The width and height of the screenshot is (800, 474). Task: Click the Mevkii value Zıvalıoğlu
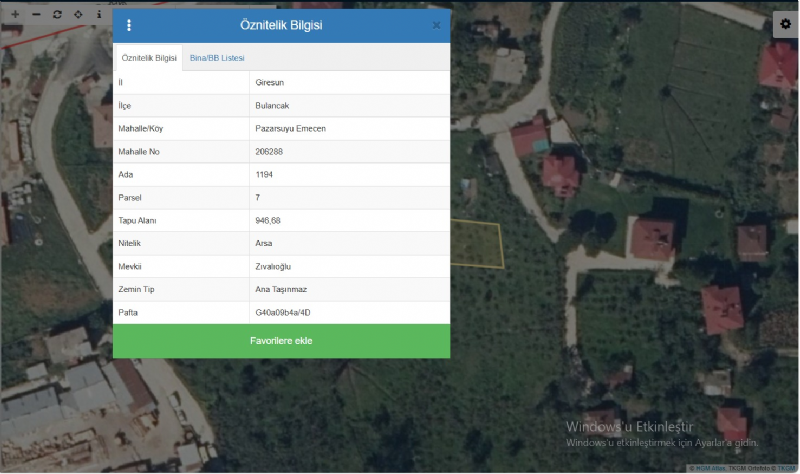(x=273, y=267)
